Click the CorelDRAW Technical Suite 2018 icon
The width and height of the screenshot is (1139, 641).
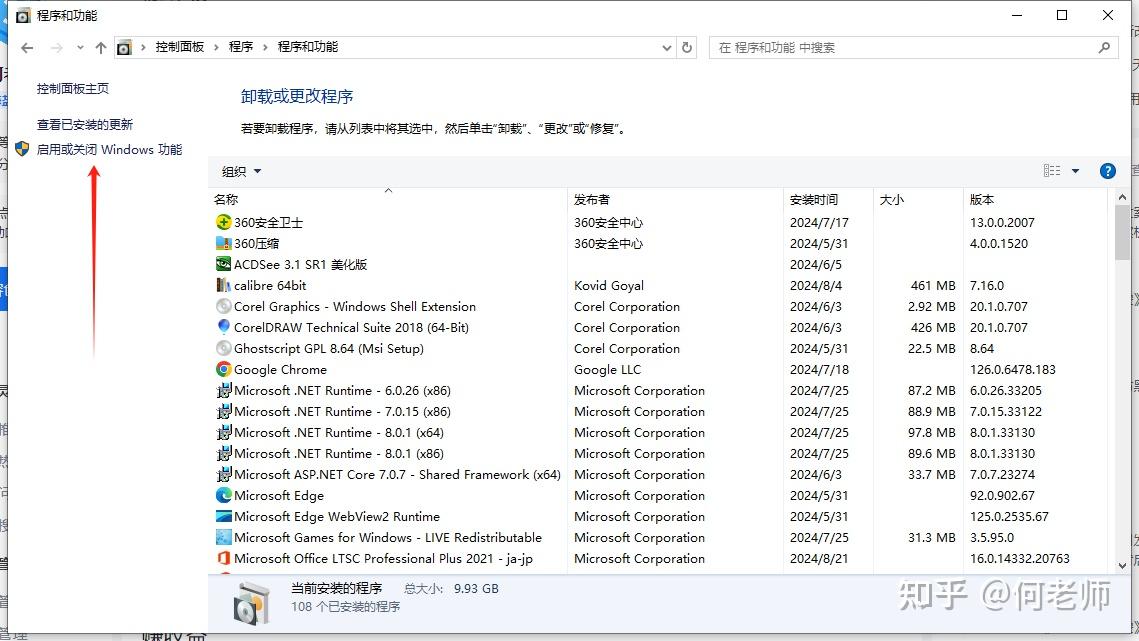224,327
